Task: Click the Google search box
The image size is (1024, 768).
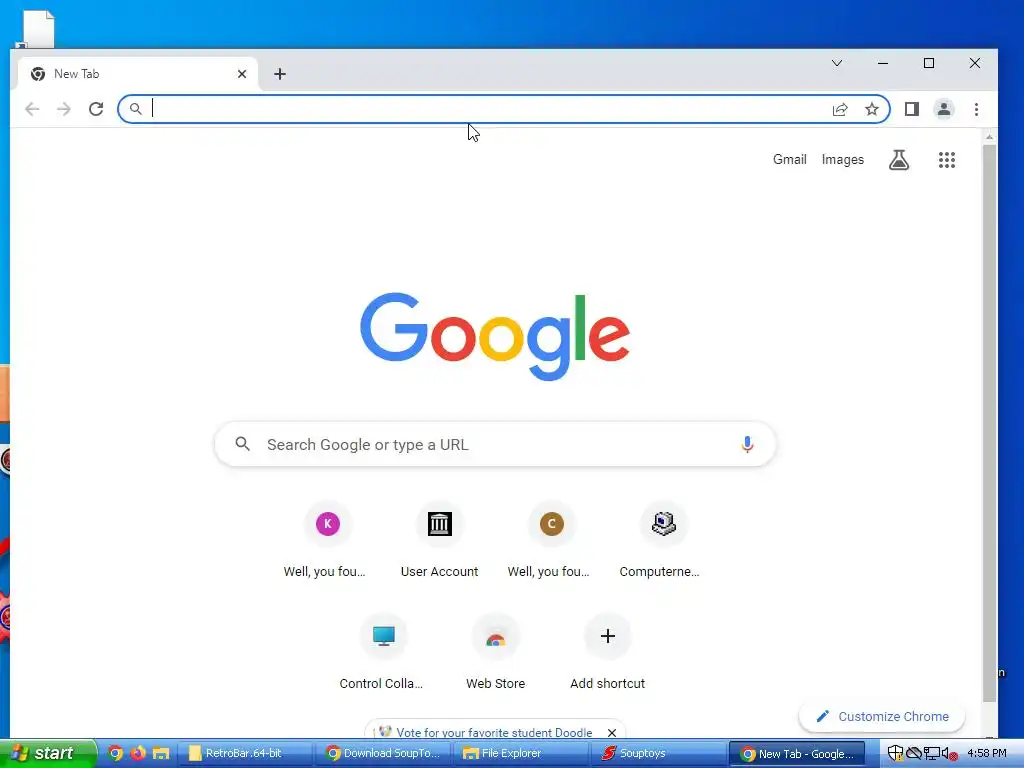Action: [x=495, y=444]
